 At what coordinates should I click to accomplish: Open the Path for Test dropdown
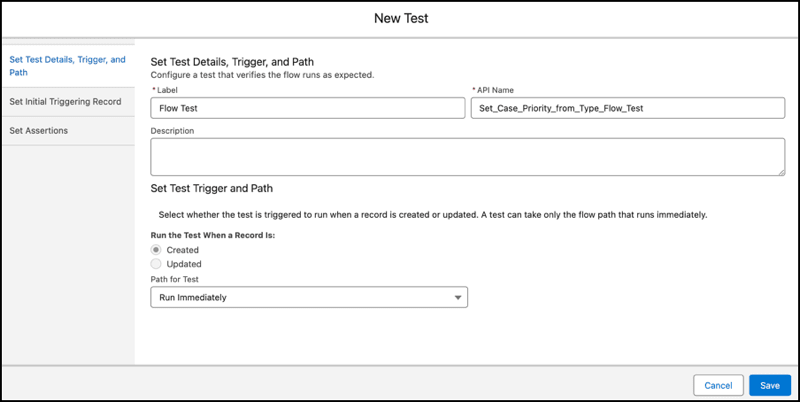coord(309,297)
